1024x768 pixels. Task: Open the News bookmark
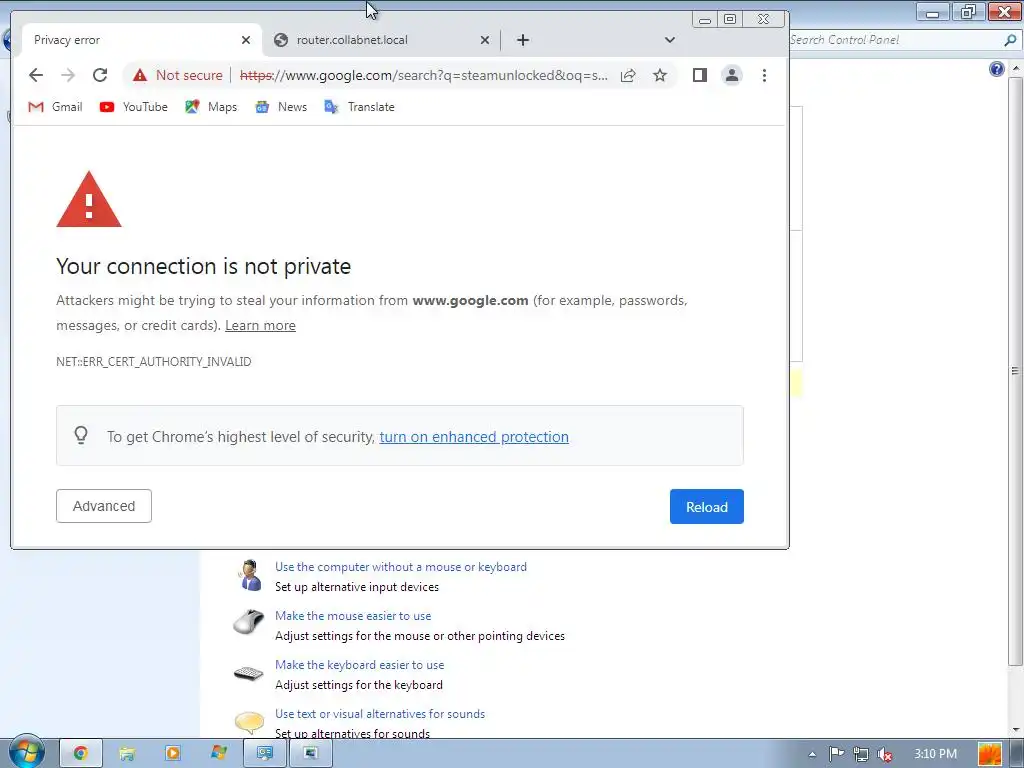(x=281, y=106)
